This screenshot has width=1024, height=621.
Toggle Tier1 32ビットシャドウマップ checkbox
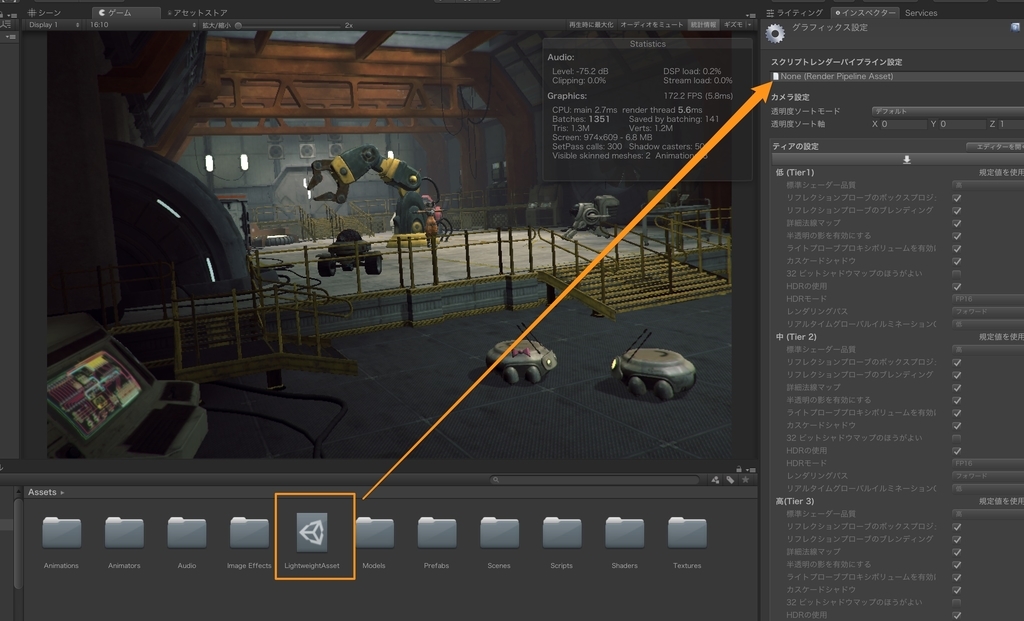(957, 274)
